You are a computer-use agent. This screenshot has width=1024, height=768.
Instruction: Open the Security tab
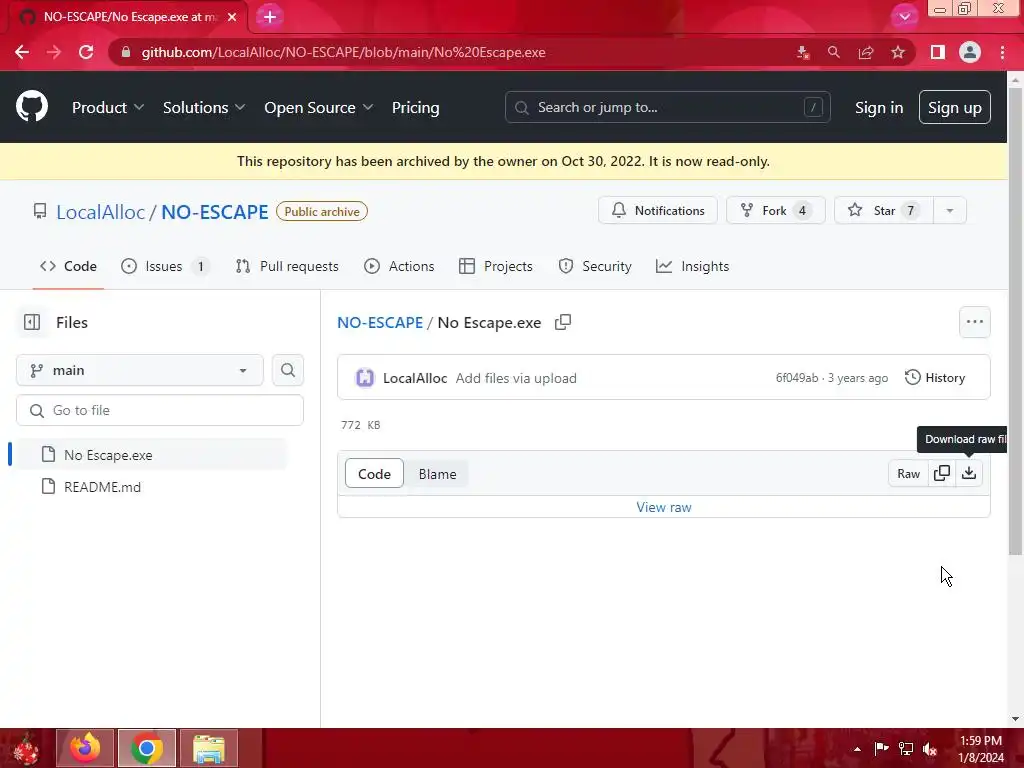click(x=595, y=266)
